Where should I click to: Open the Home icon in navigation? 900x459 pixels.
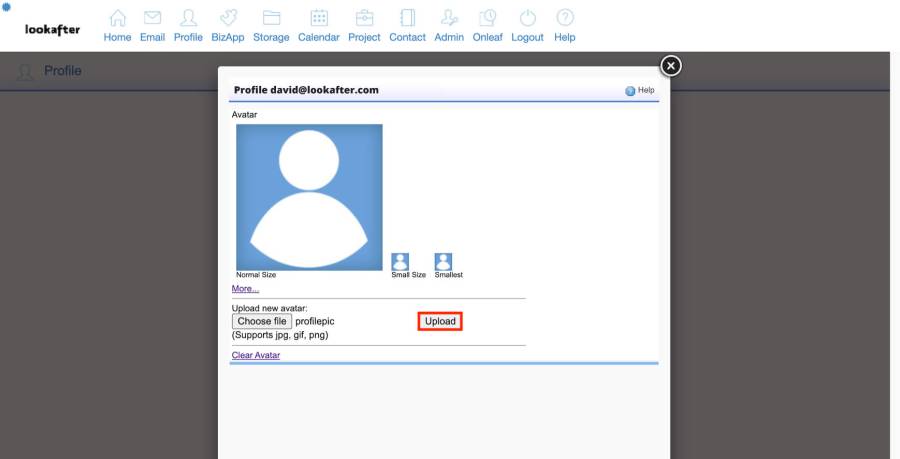(117, 19)
